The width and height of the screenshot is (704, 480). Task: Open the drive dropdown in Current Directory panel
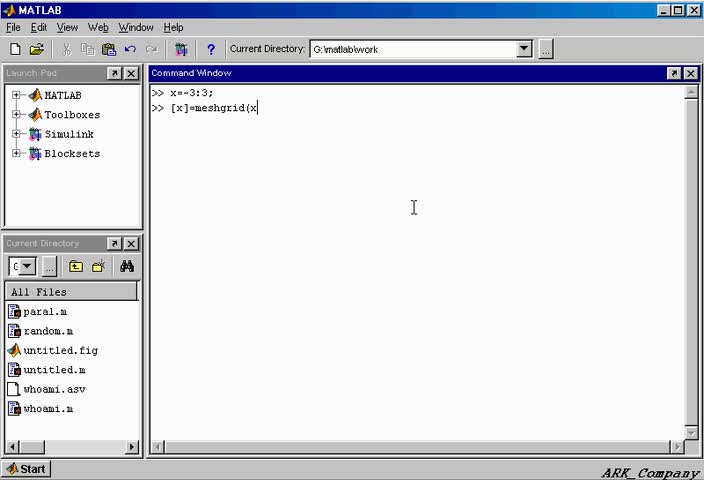click(27, 266)
